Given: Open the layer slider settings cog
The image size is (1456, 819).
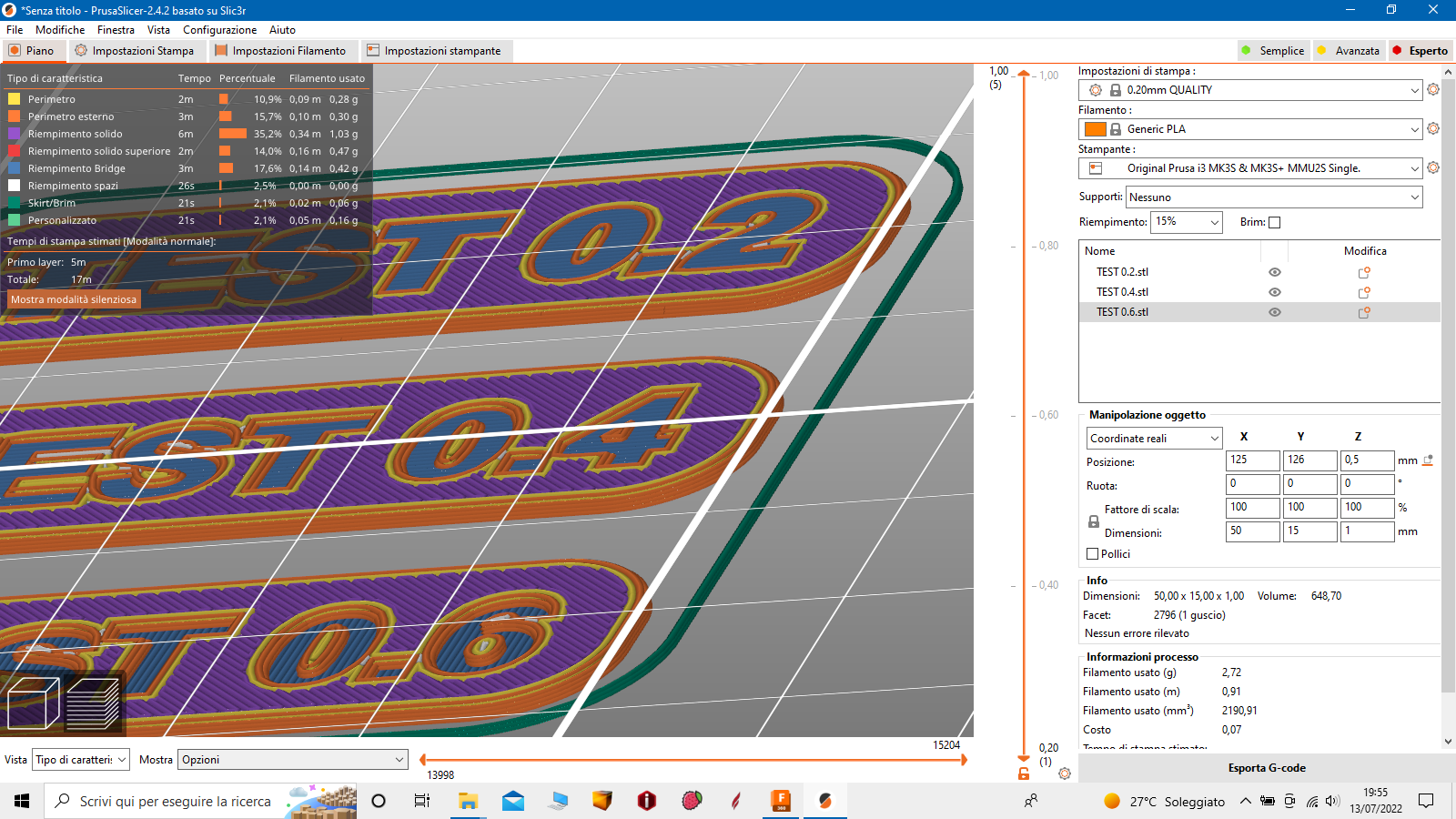Looking at the screenshot, I should pos(1065,773).
